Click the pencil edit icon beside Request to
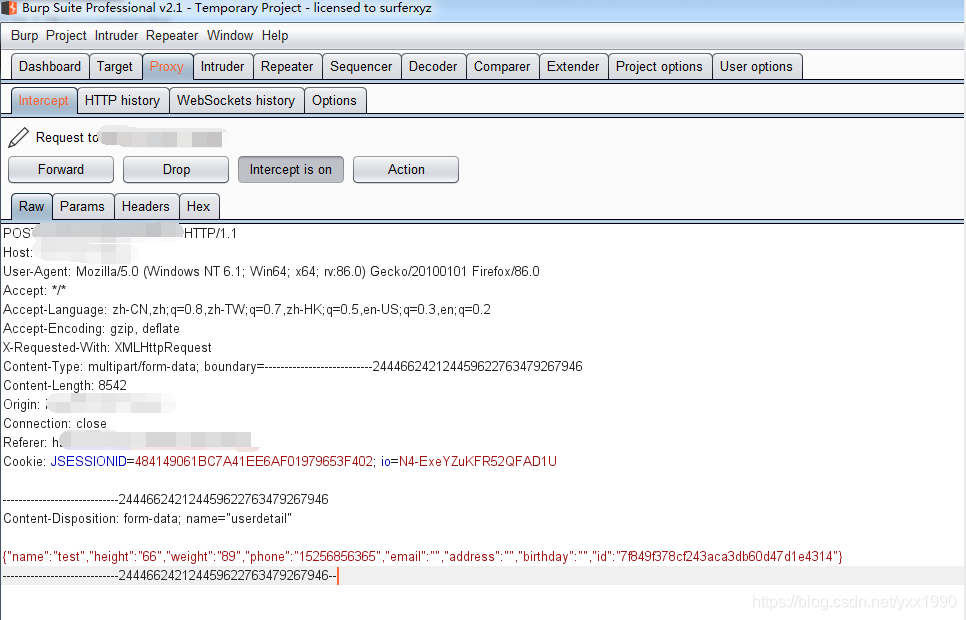The image size is (966, 620). click(x=18, y=137)
